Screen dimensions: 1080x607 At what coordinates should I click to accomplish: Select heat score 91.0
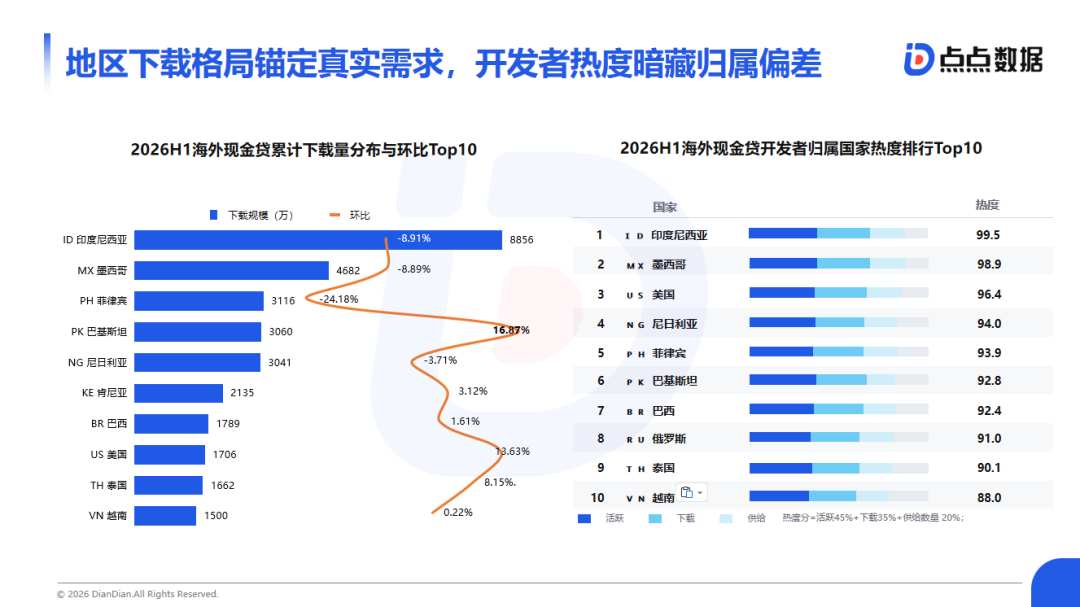pos(988,438)
